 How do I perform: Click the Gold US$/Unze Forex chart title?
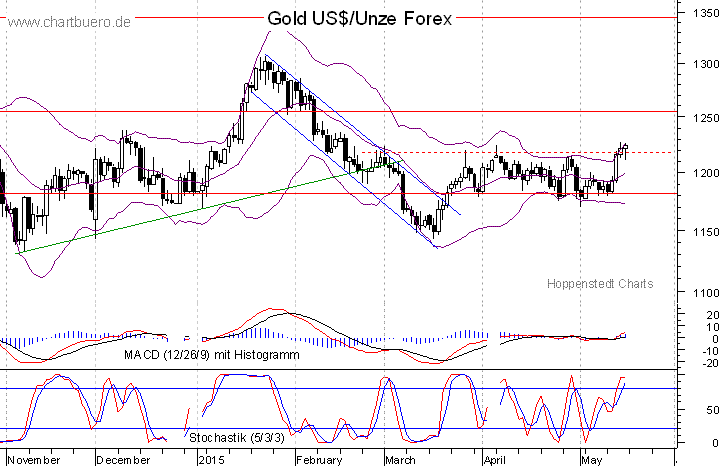[359, 19]
